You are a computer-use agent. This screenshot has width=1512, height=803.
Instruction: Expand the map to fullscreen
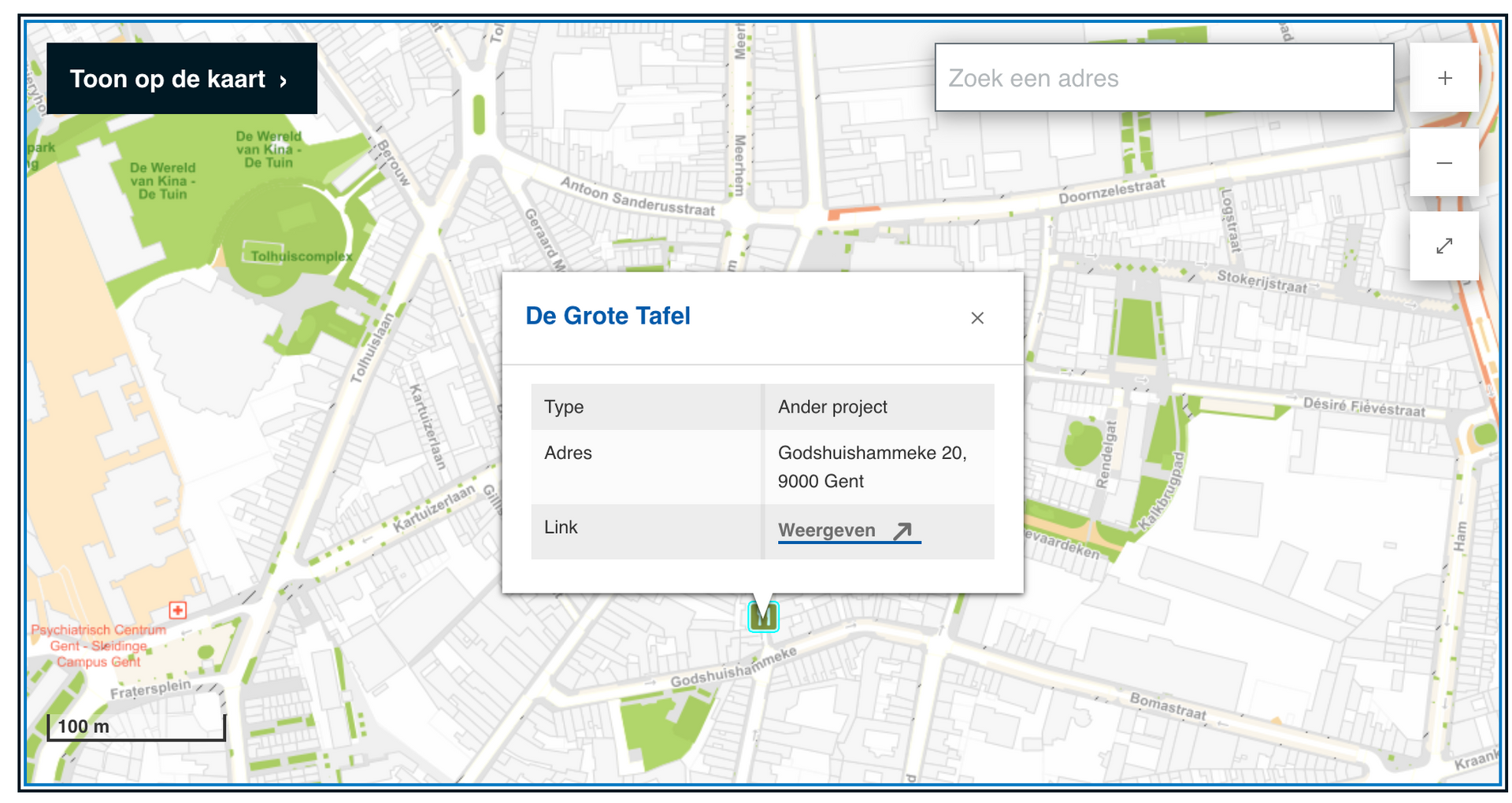pyautogui.click(x=1444, y=246)
